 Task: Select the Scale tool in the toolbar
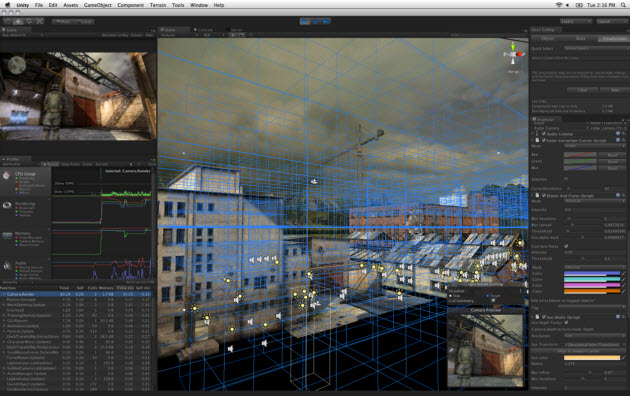click(x=40, y=21)
